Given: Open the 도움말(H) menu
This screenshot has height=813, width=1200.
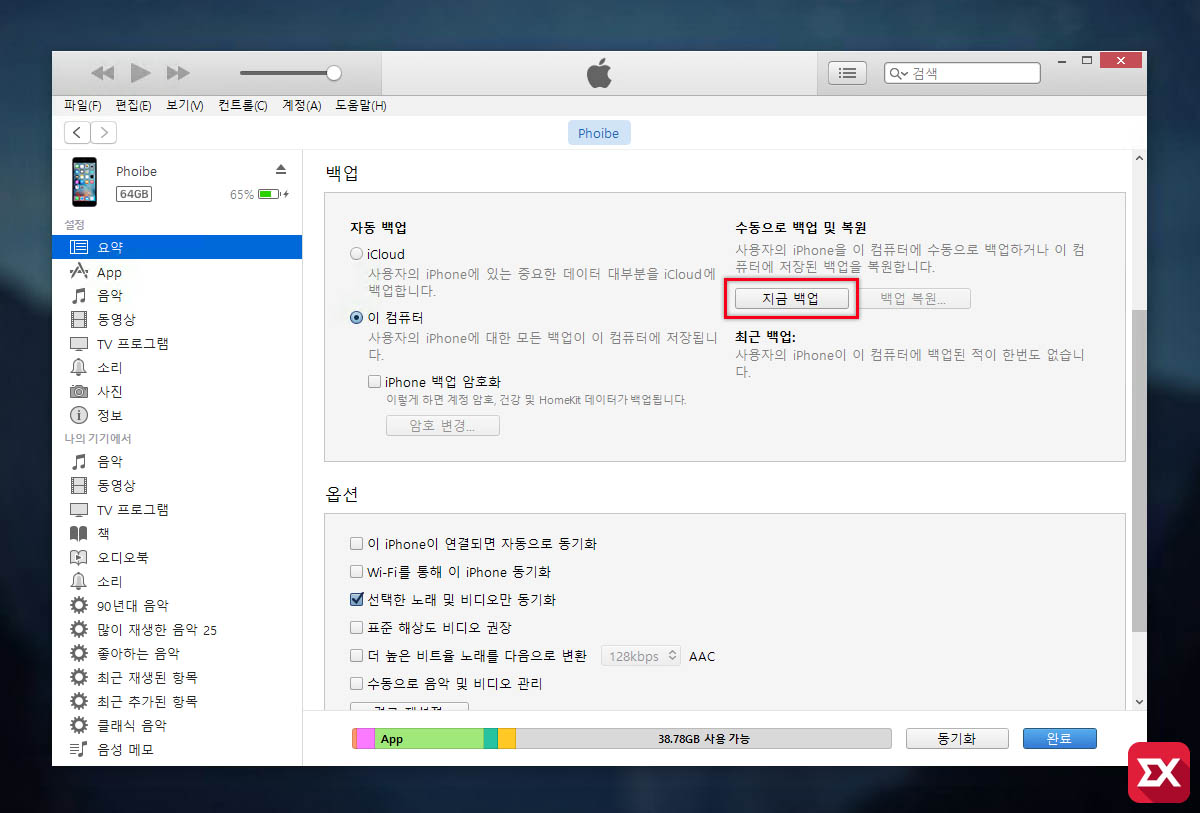Looking at the screenshot, I should pos(360,105).
